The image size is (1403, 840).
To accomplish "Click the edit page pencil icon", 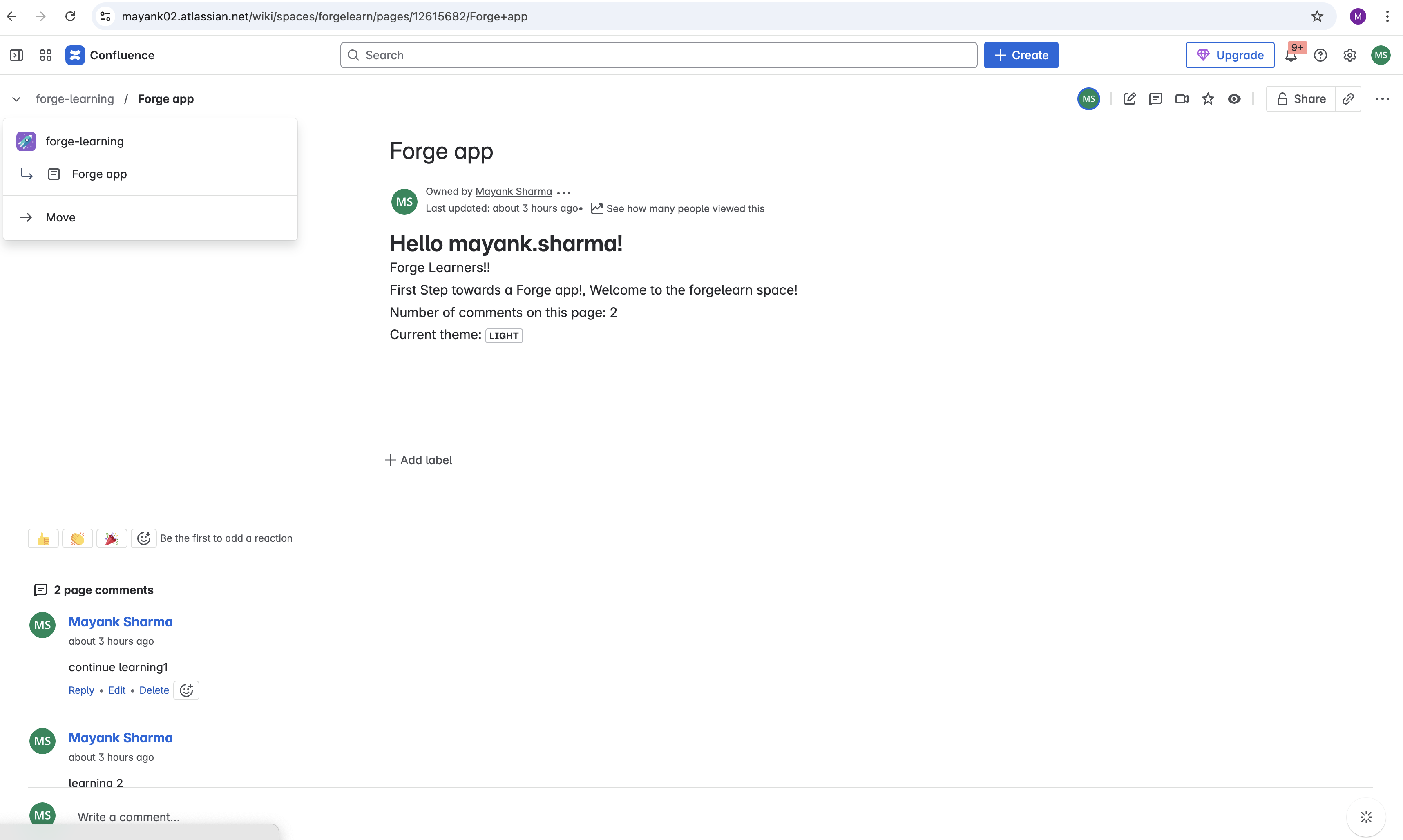I will coord(1129,99).
